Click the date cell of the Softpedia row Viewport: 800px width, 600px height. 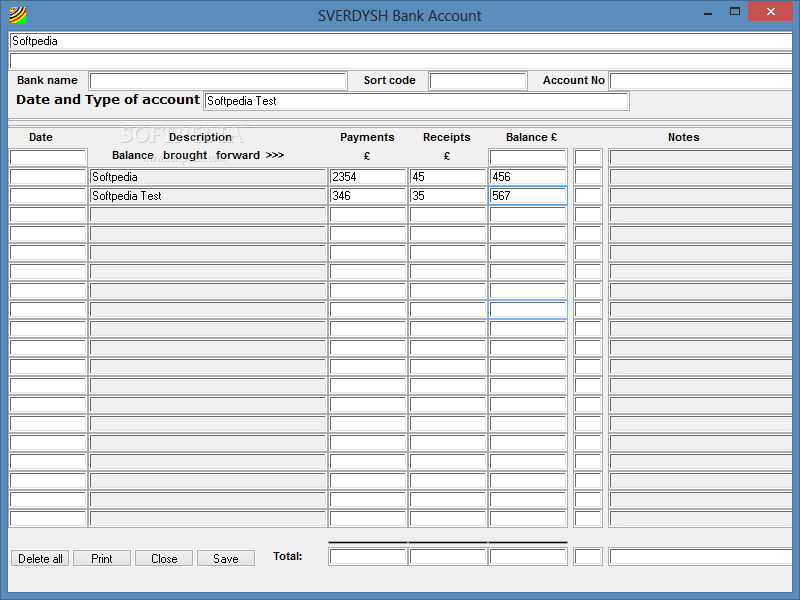pyautogui.click(x=48, y=177)
